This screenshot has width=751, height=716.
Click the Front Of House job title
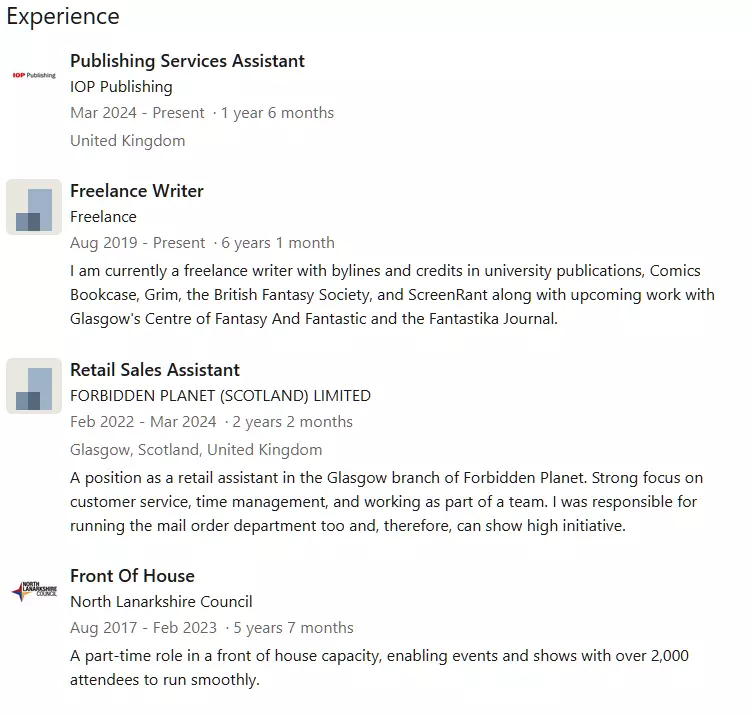coord(132,576)
